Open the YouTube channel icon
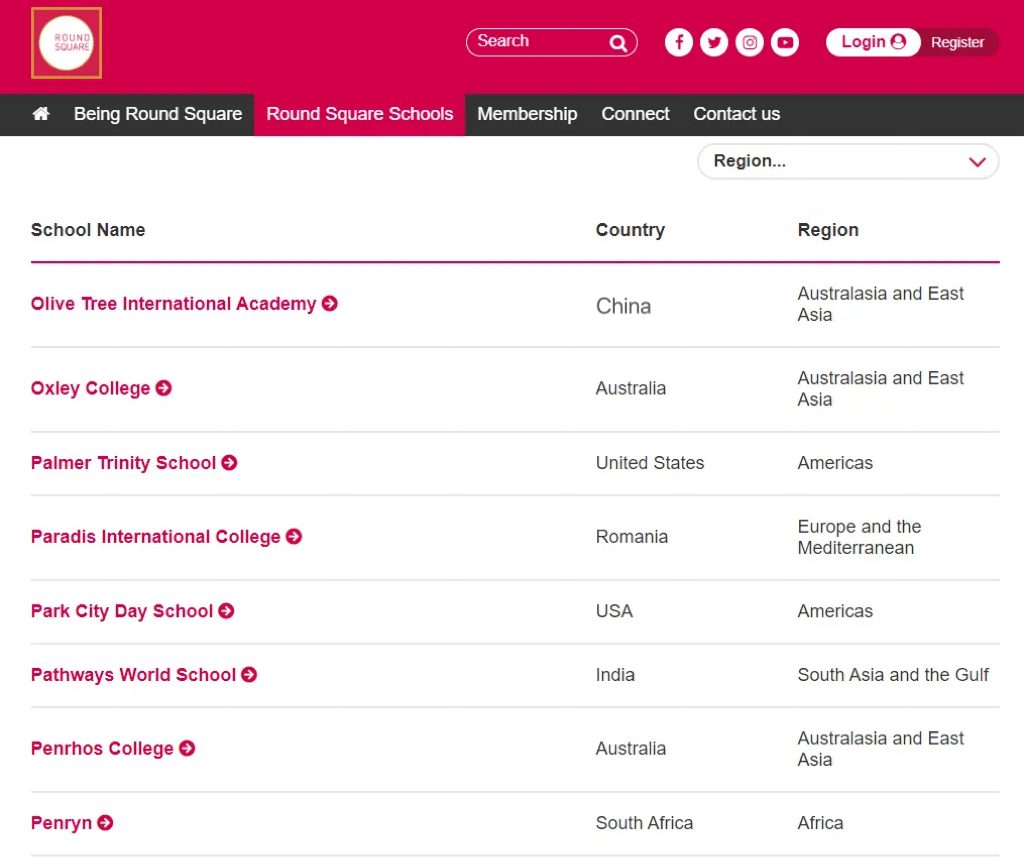This screenshot has width=1024, height=858. 784,42
